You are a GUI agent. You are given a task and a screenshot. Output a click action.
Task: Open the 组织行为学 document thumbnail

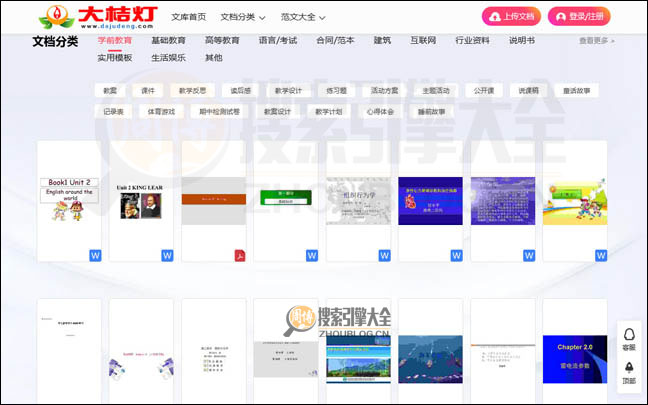pos(358,201)
